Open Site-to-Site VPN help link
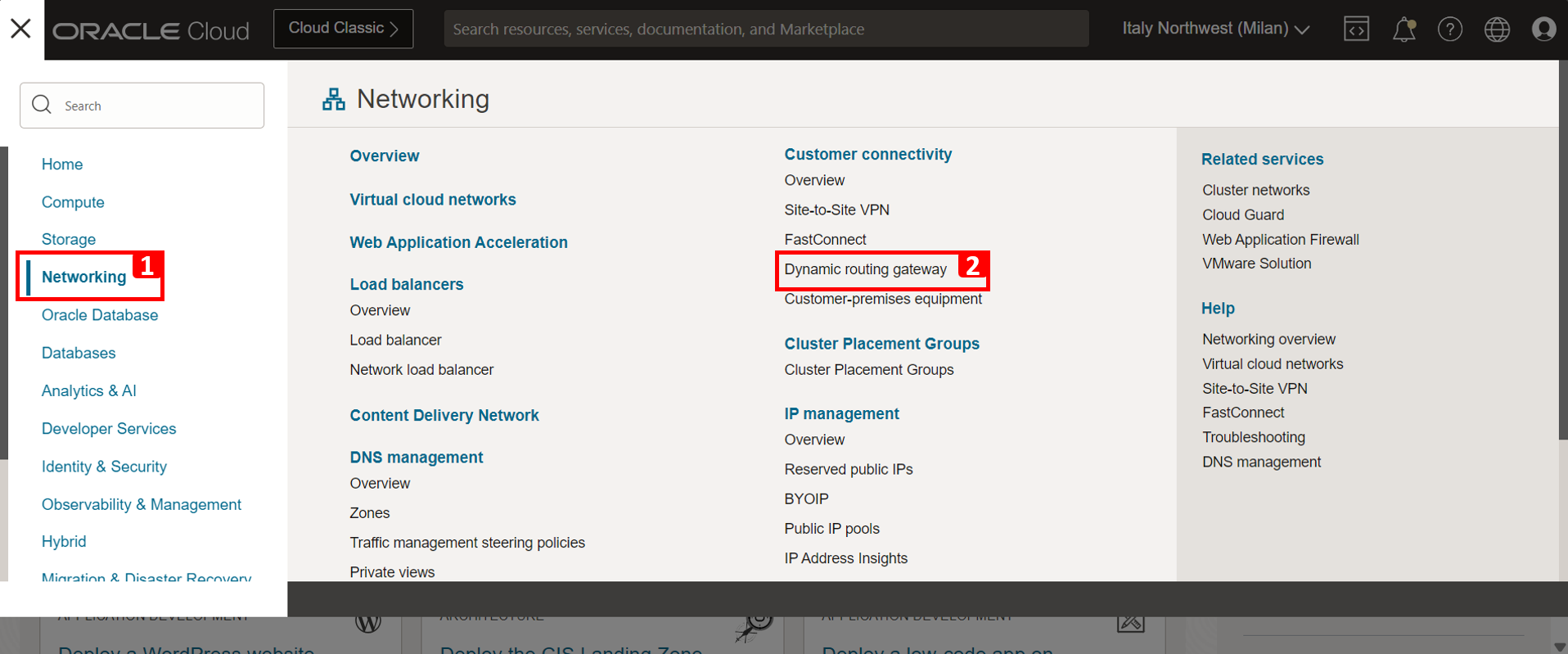The width and height of the screenshot is (1568, 654). [1255, 388]
